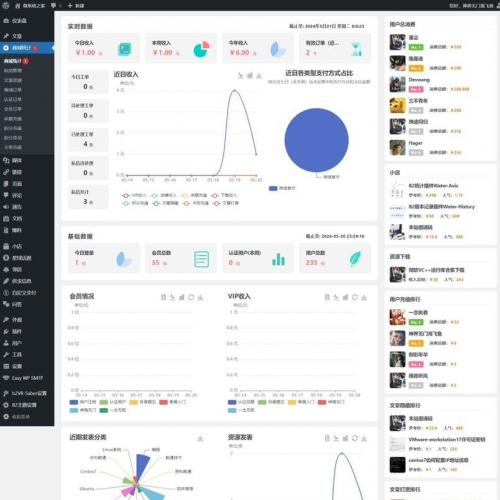Viewport: 500px width, 500px height.
Task: Switch VIP收入 chart to line view
Action: (336, 297)
